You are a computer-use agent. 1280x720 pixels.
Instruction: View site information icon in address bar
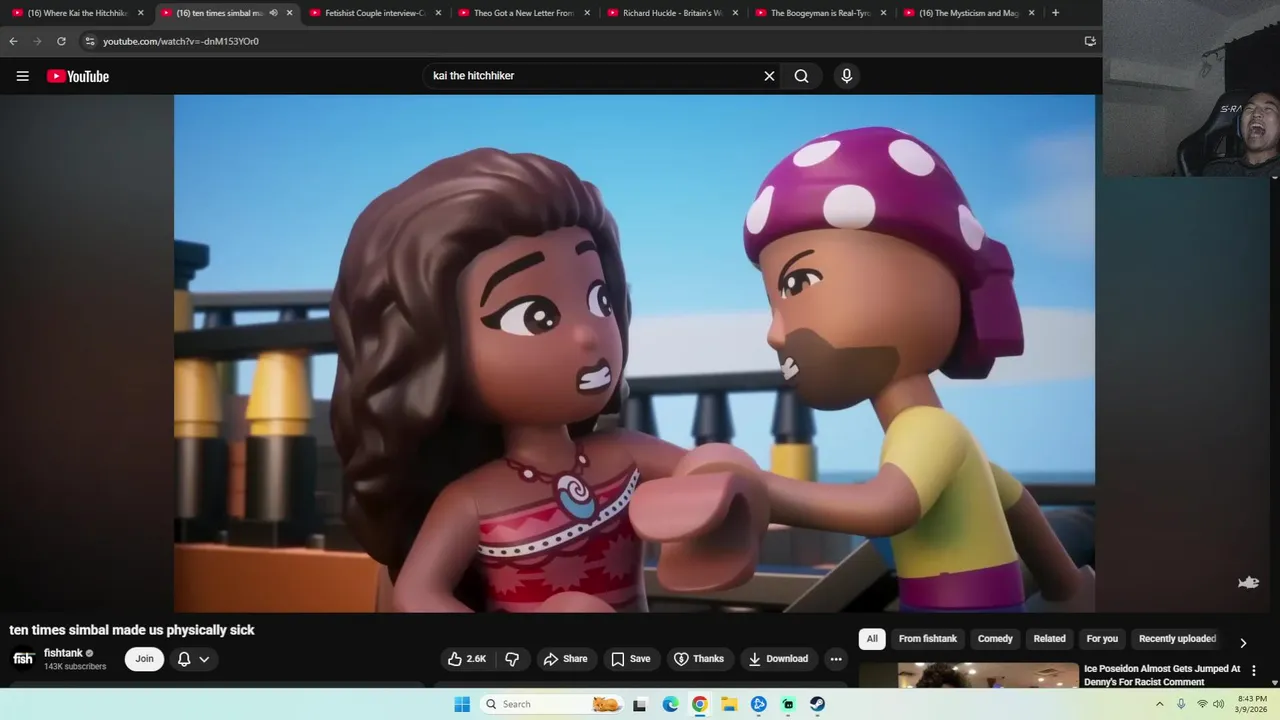pyautogui.click(x=90, y=41)
